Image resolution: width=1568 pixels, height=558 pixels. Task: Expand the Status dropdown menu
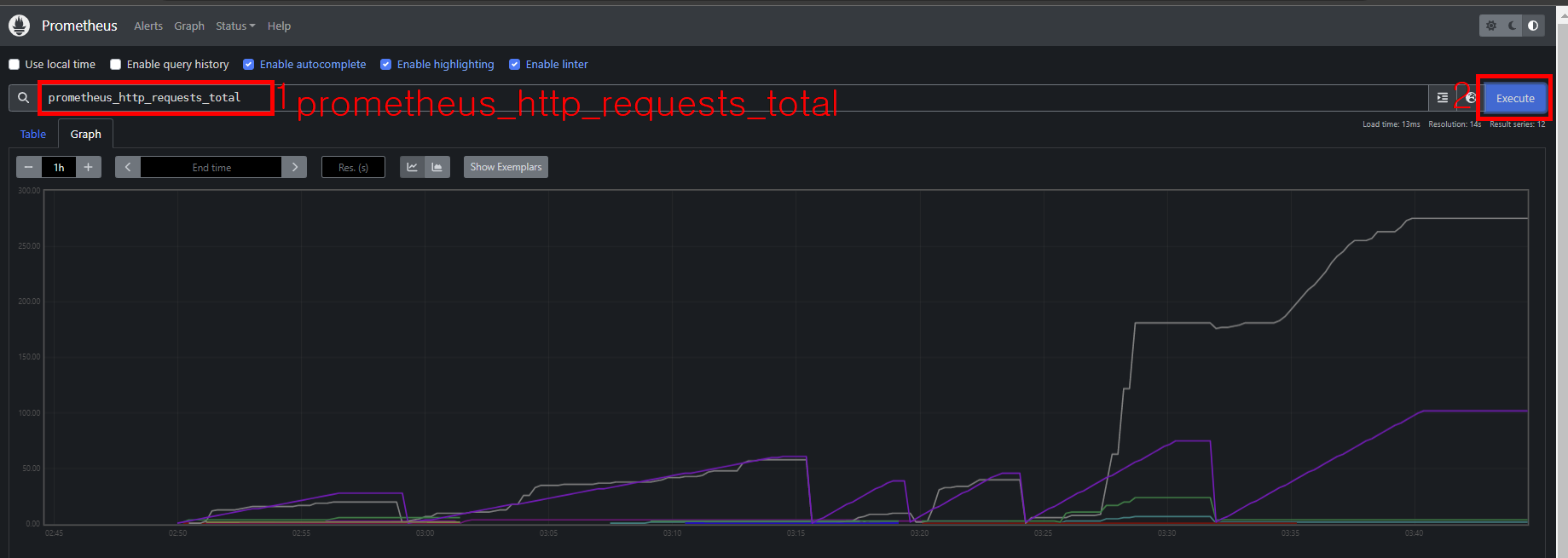(x=235, y=26)
